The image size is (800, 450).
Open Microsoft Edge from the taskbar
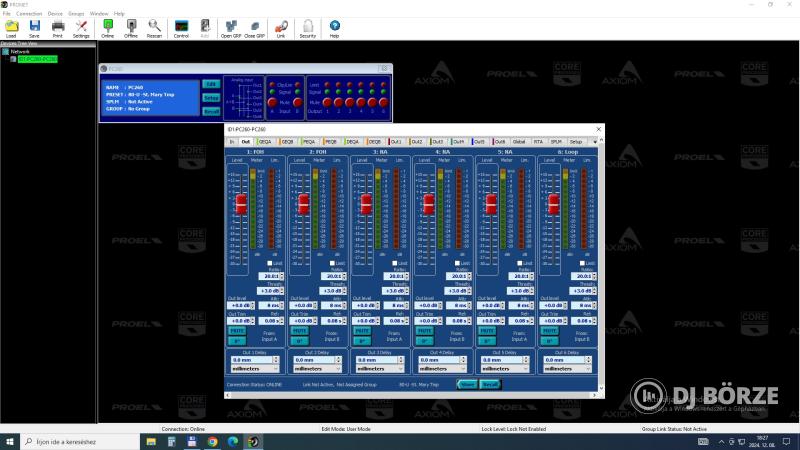click(233, 442)
